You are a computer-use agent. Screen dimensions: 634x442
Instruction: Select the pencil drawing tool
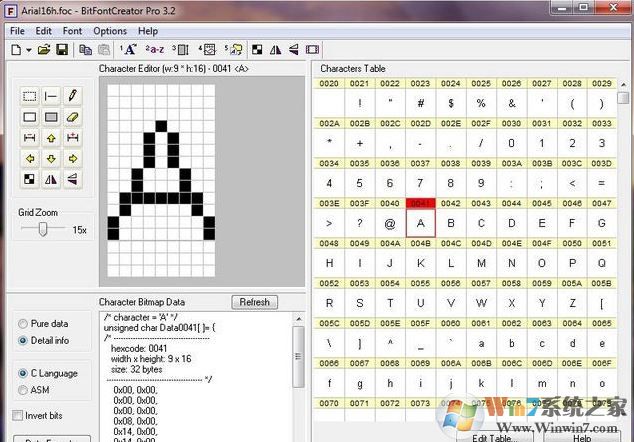point(72,96)
